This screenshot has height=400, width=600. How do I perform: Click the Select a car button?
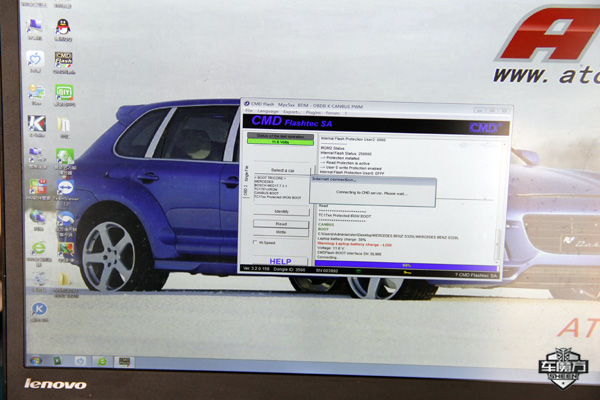pyautogui.click(x=283, y=170)
